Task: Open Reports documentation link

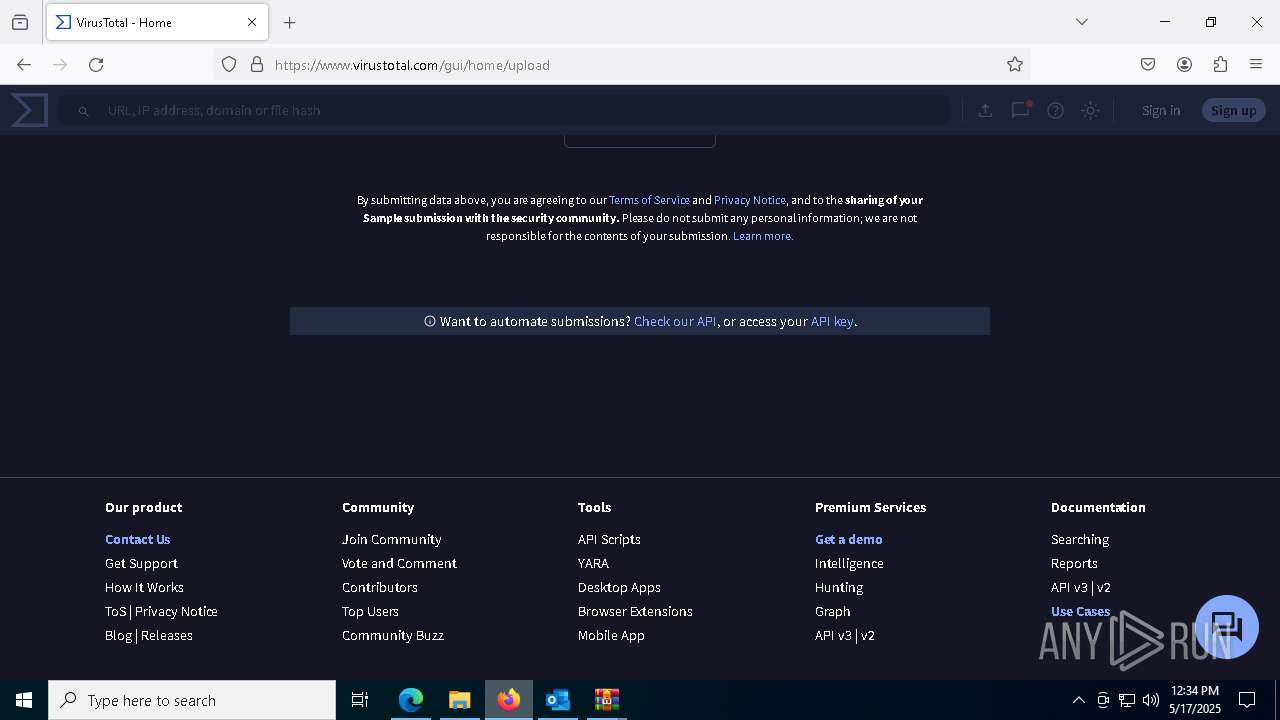Action: point(1074,564)
